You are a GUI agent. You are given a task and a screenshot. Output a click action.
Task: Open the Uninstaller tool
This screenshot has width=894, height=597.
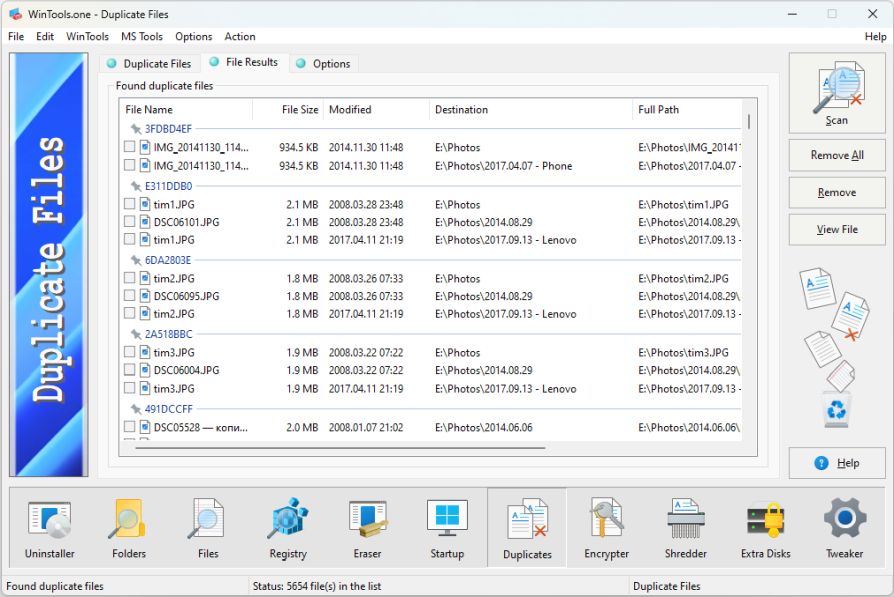pos(50,527)
